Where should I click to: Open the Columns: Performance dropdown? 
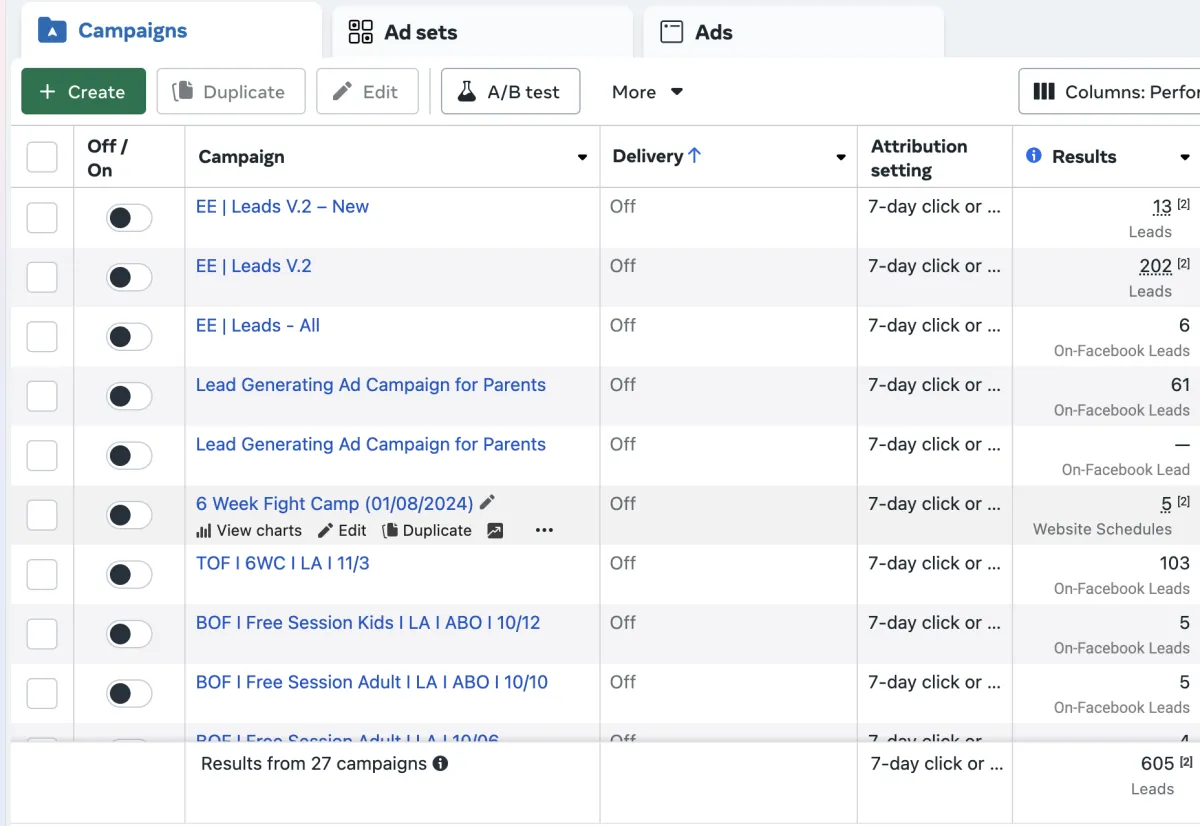click(x=1110, y=92)
